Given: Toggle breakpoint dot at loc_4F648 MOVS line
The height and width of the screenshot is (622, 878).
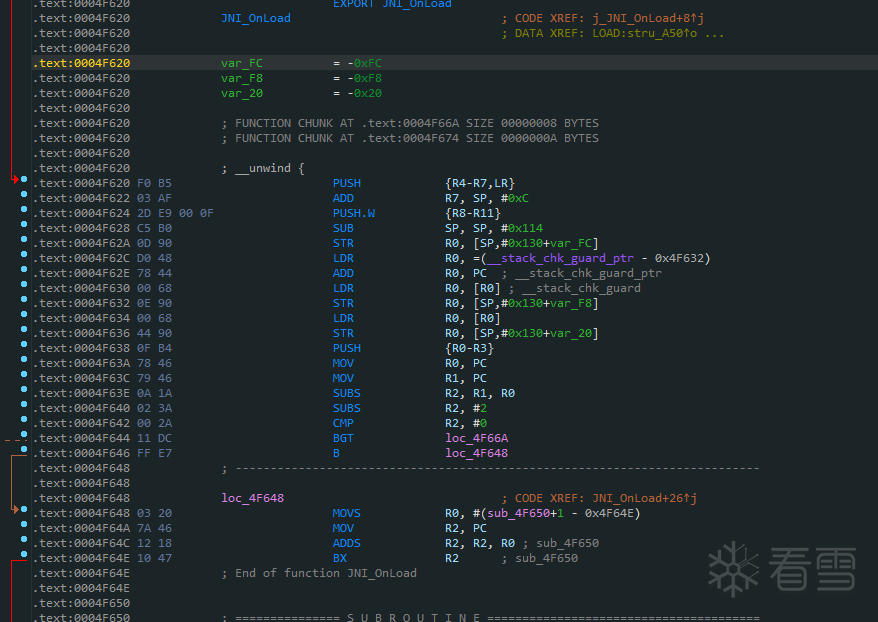Looking at the screenshot, I should [24, 509].
